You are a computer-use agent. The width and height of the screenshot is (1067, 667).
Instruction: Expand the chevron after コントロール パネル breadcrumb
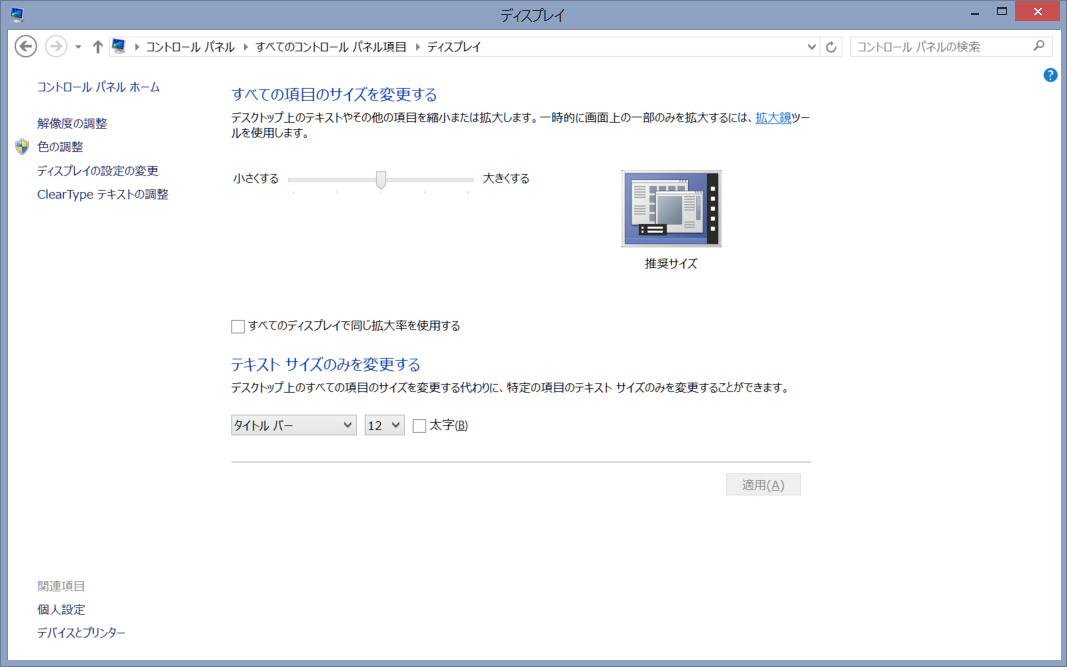tap(246, 47)
